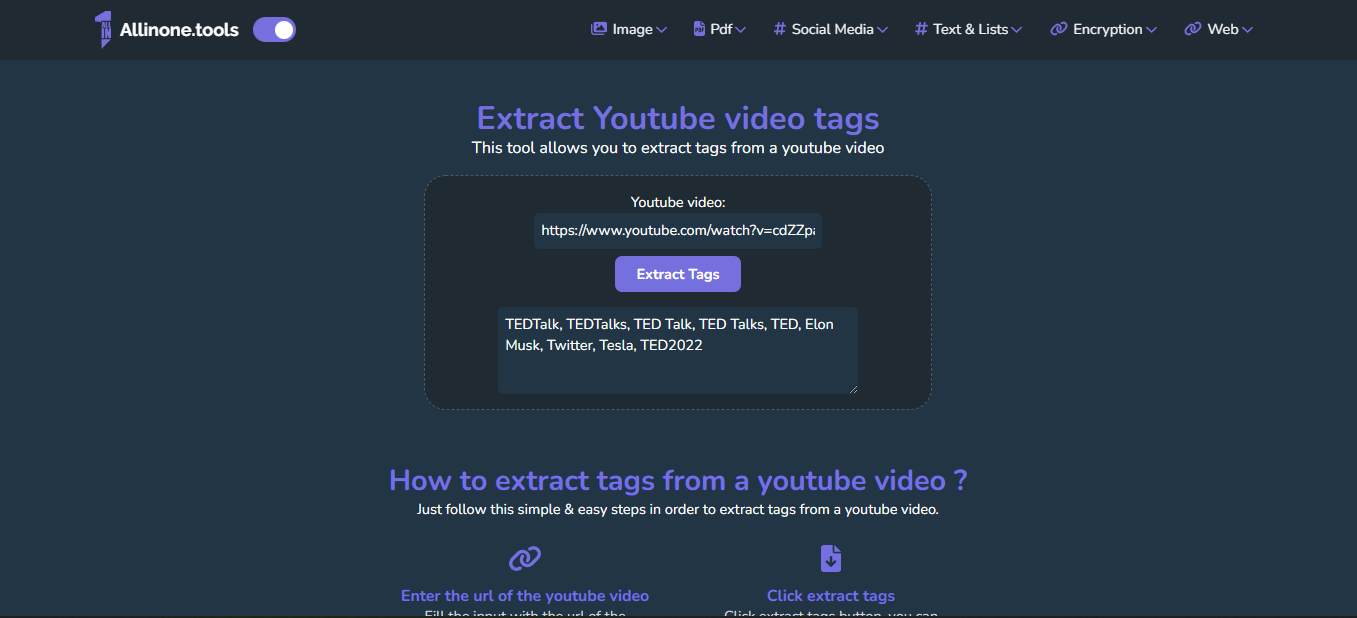Open the Pdf menu
Screen dimensions: 1357x618
pyautogui.click(x=720, y=29)
